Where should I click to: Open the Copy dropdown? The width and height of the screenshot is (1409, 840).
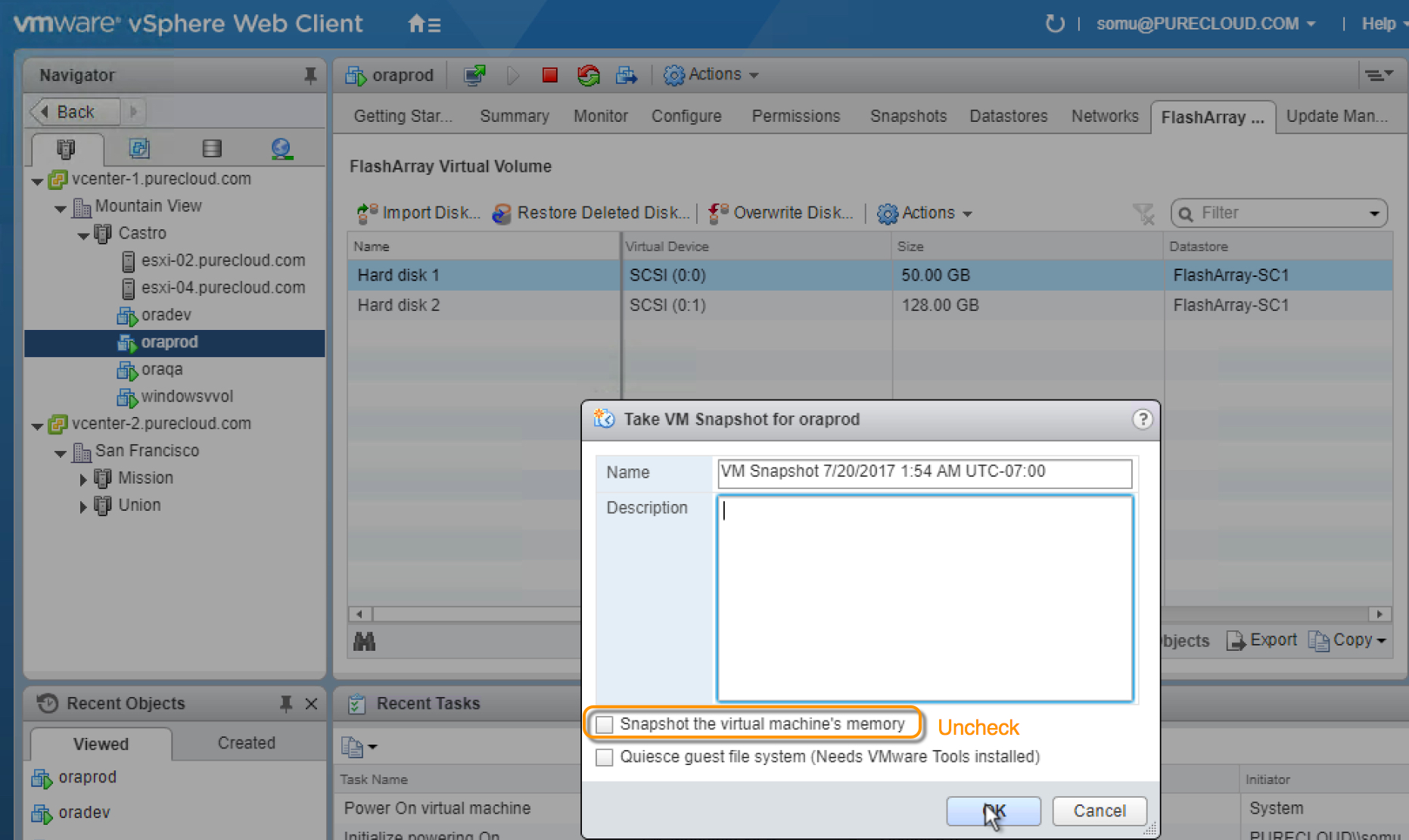click(1347, 640)
